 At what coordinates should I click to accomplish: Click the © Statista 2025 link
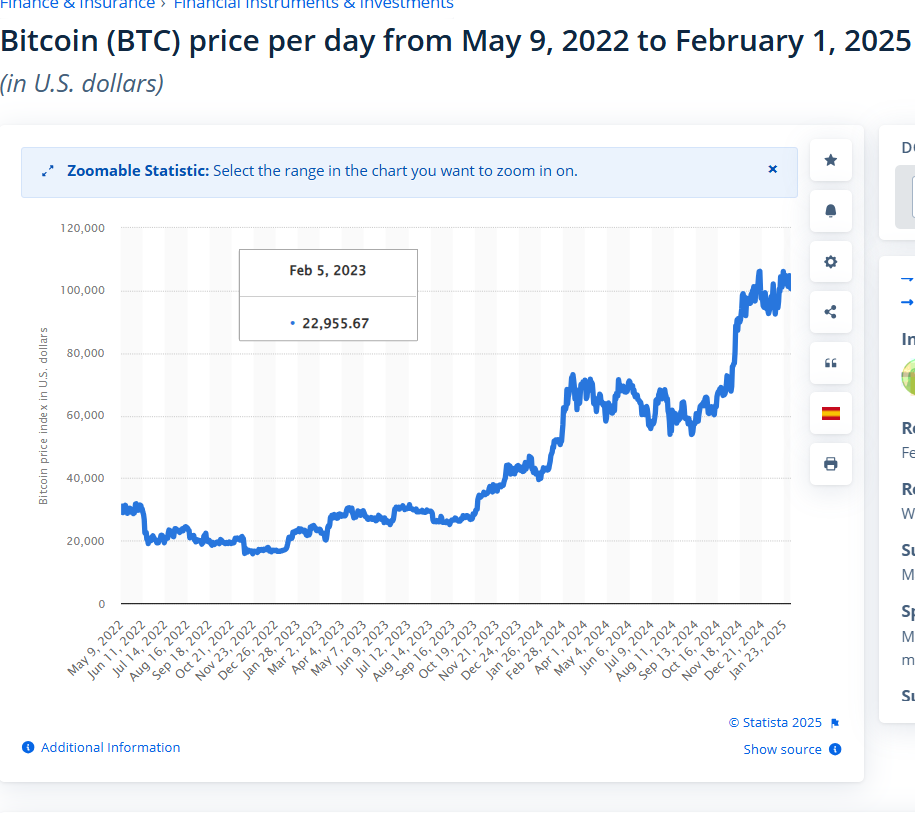click(x=775, y=723)
